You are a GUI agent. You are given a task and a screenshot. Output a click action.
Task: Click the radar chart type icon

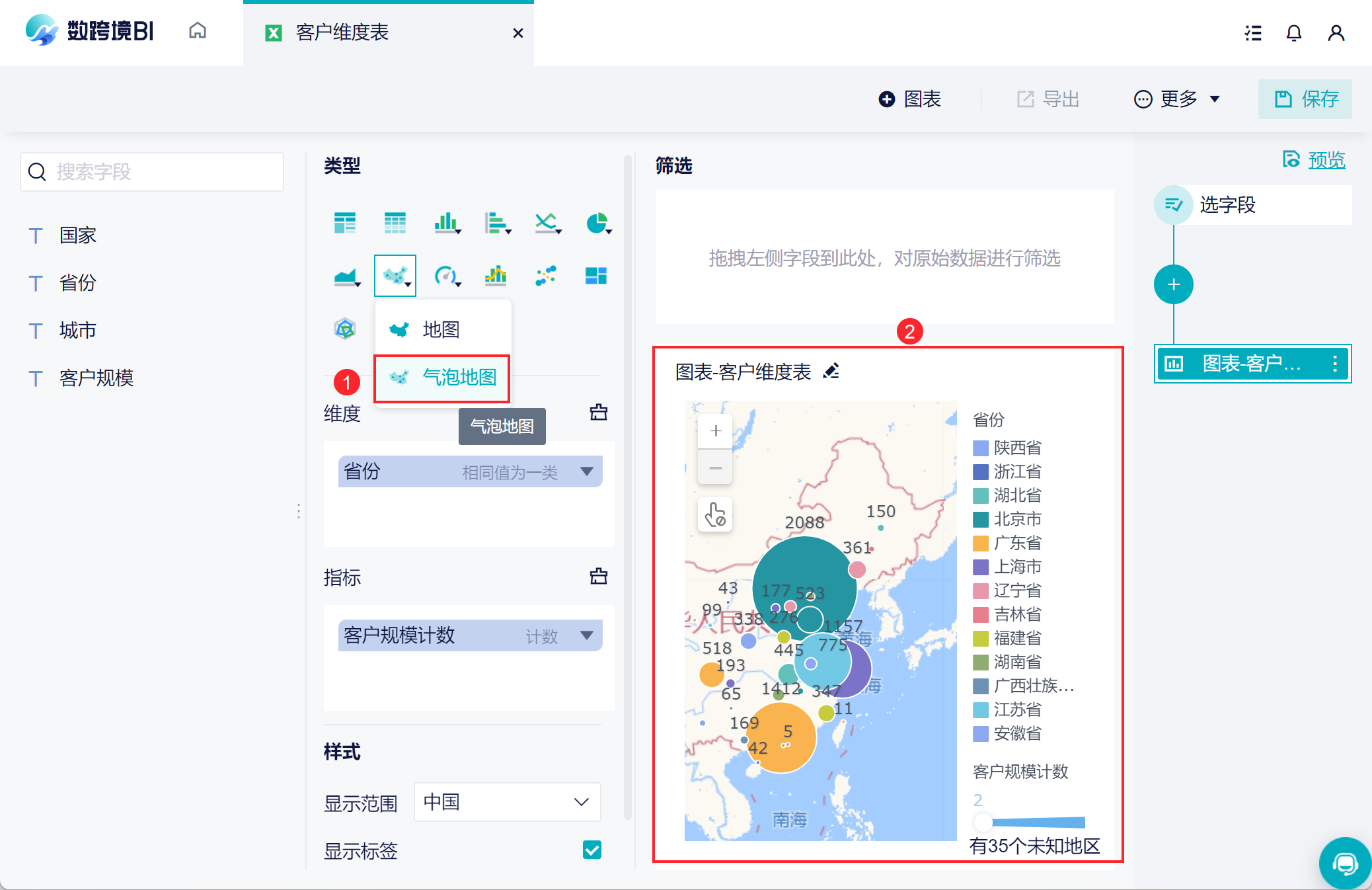point(345,328)
